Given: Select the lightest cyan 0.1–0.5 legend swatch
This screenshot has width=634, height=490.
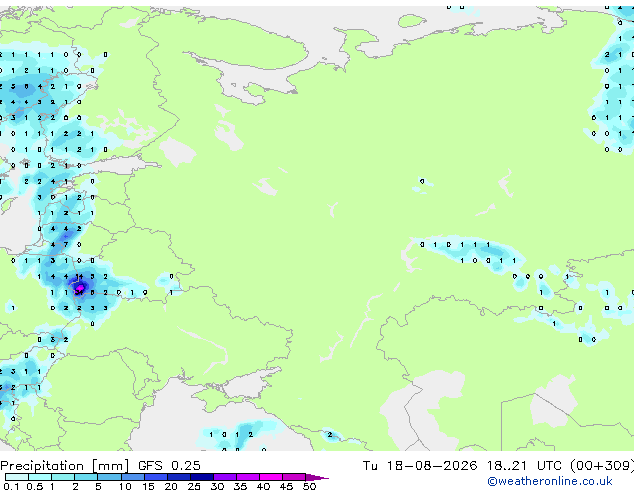Looking at the screenshot, I should click(x=17, y=477).
